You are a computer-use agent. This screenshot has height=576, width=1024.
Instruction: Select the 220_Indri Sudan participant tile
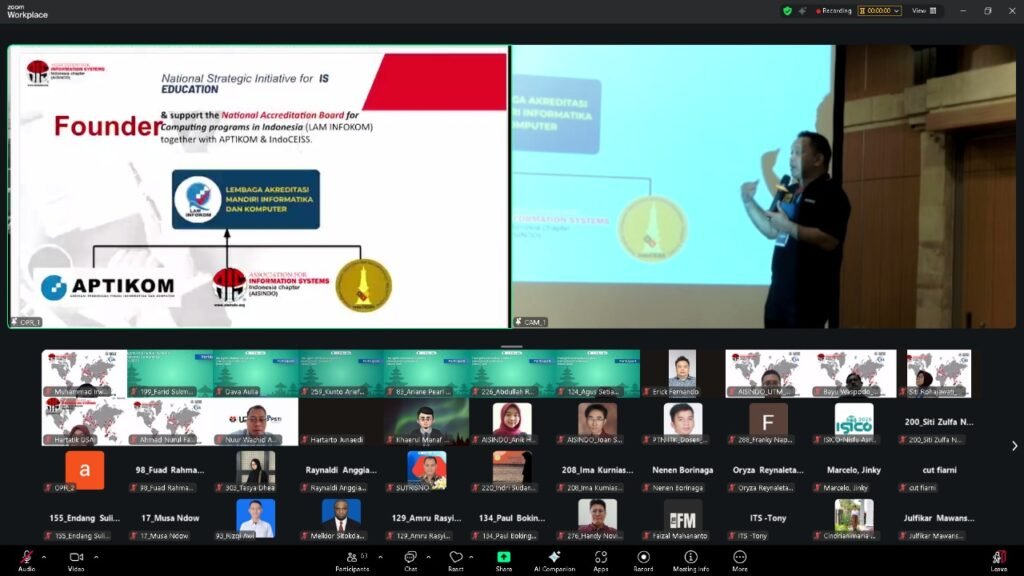[512, 470]
